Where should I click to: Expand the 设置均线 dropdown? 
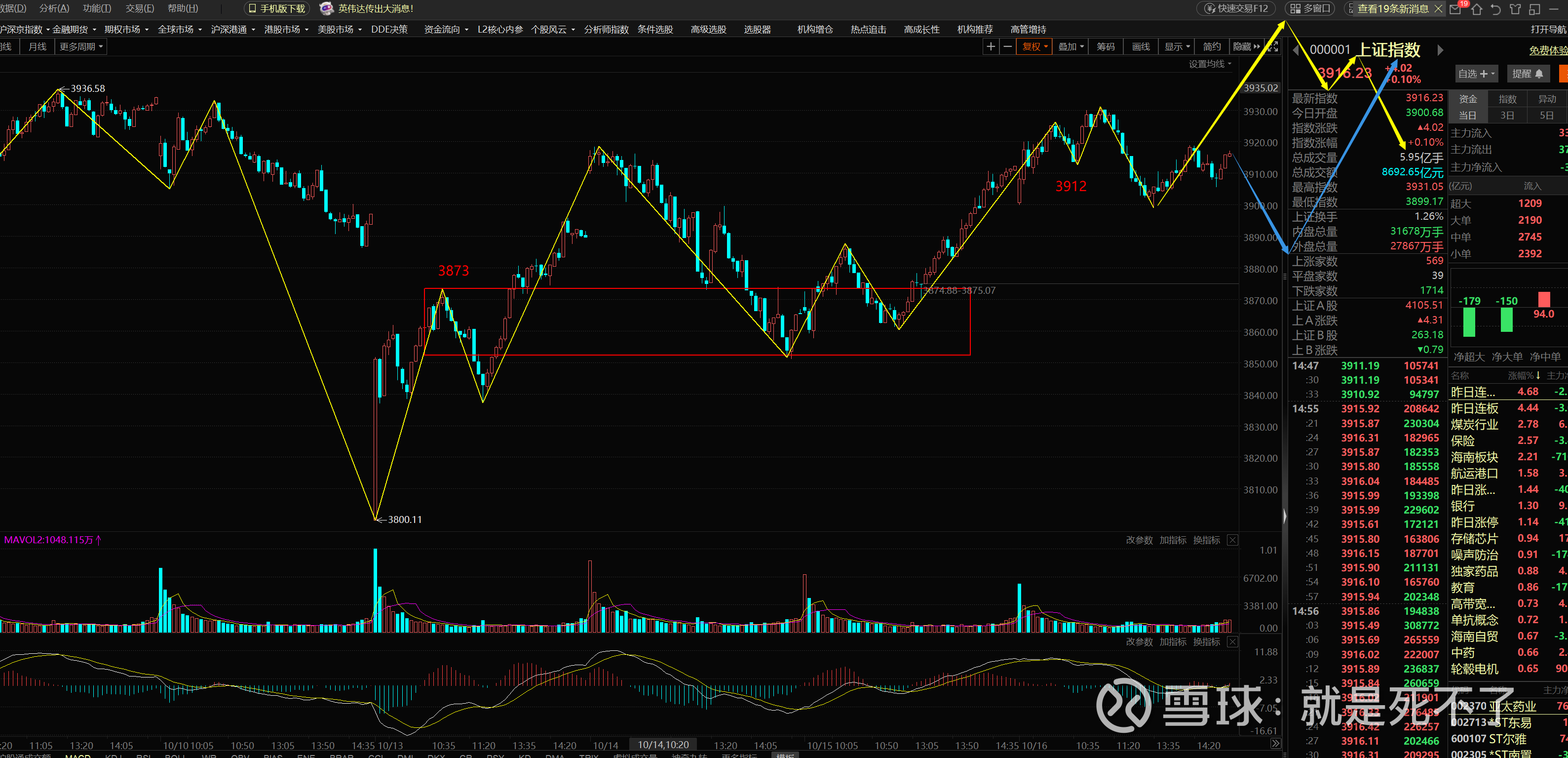(x=1210, y=64)
